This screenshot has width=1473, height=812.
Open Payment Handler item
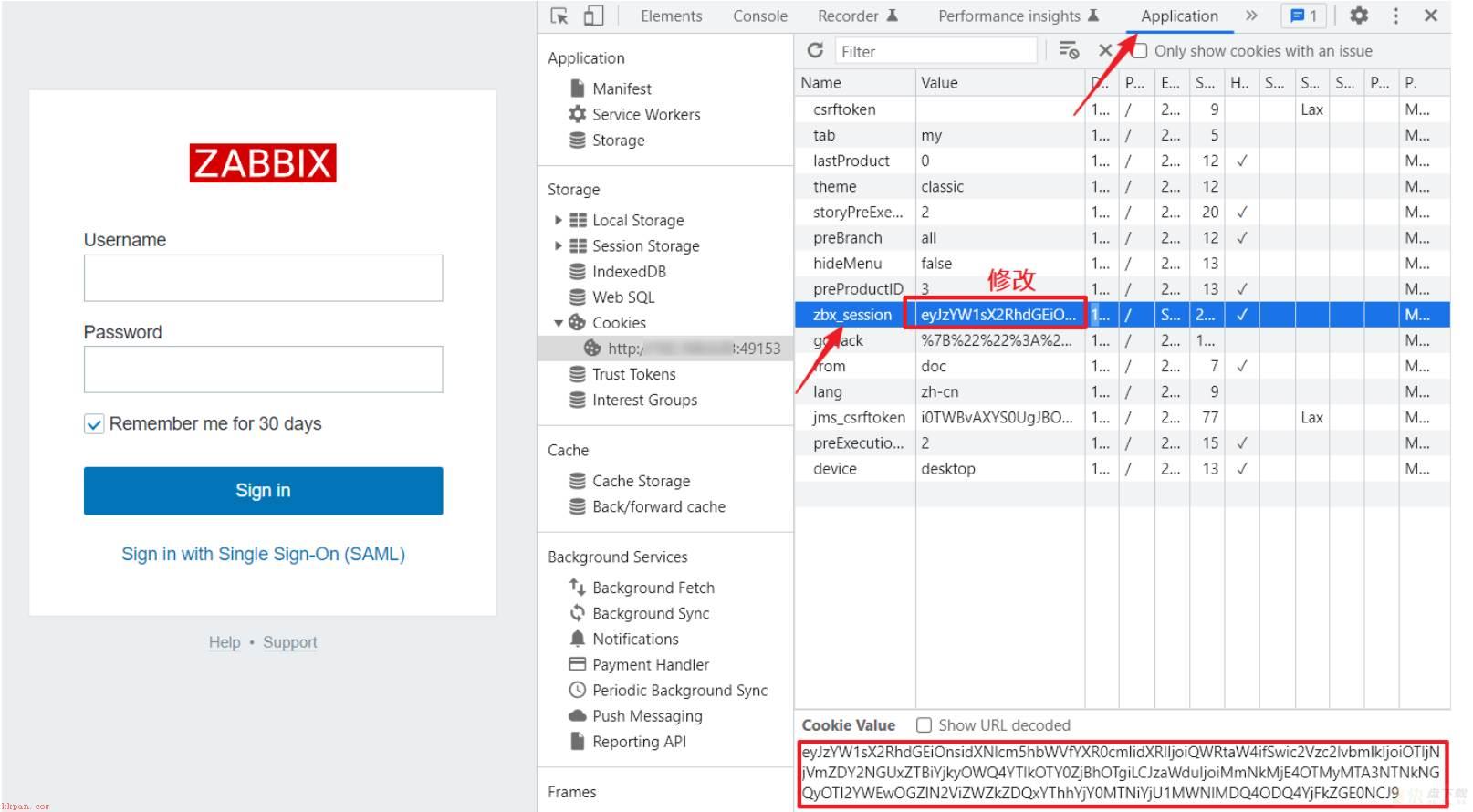(639, 664)
